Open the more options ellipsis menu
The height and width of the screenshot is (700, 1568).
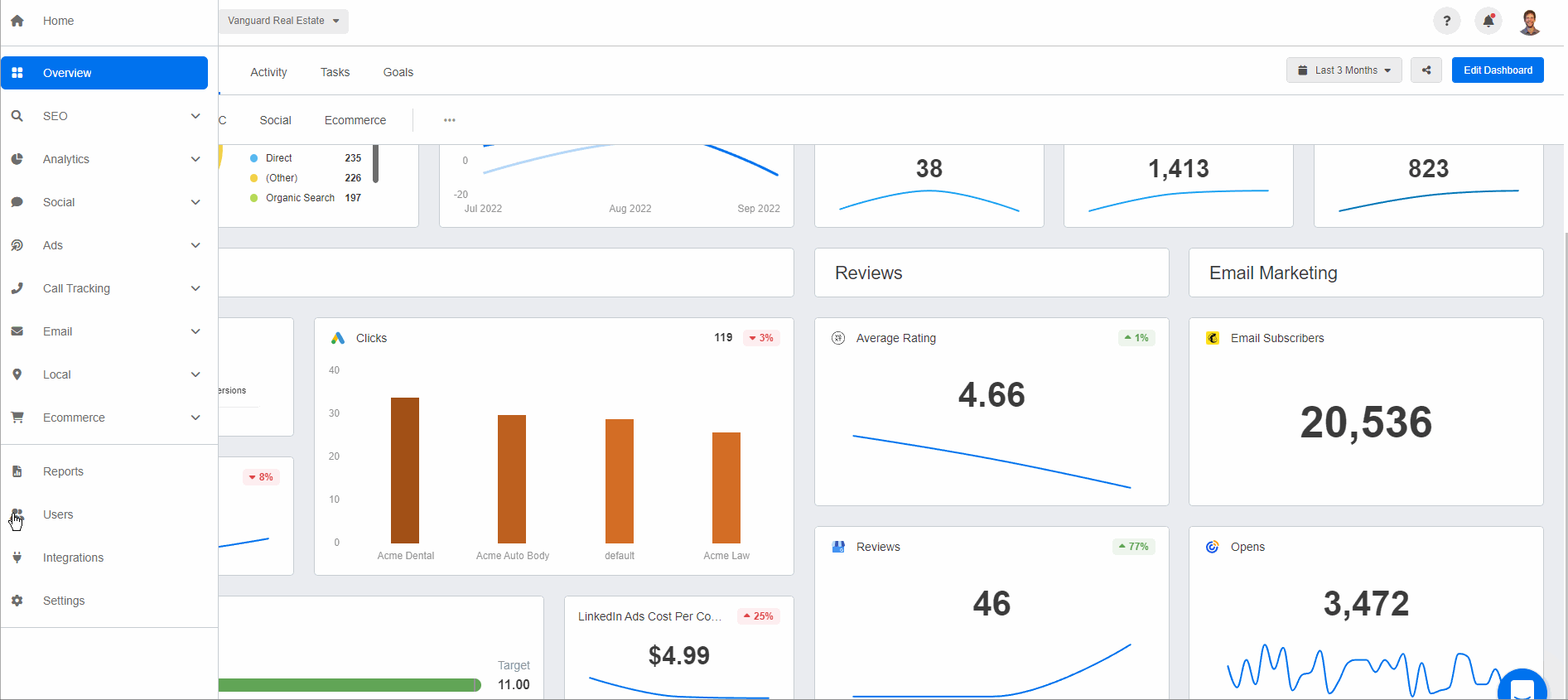click(449, 120)
